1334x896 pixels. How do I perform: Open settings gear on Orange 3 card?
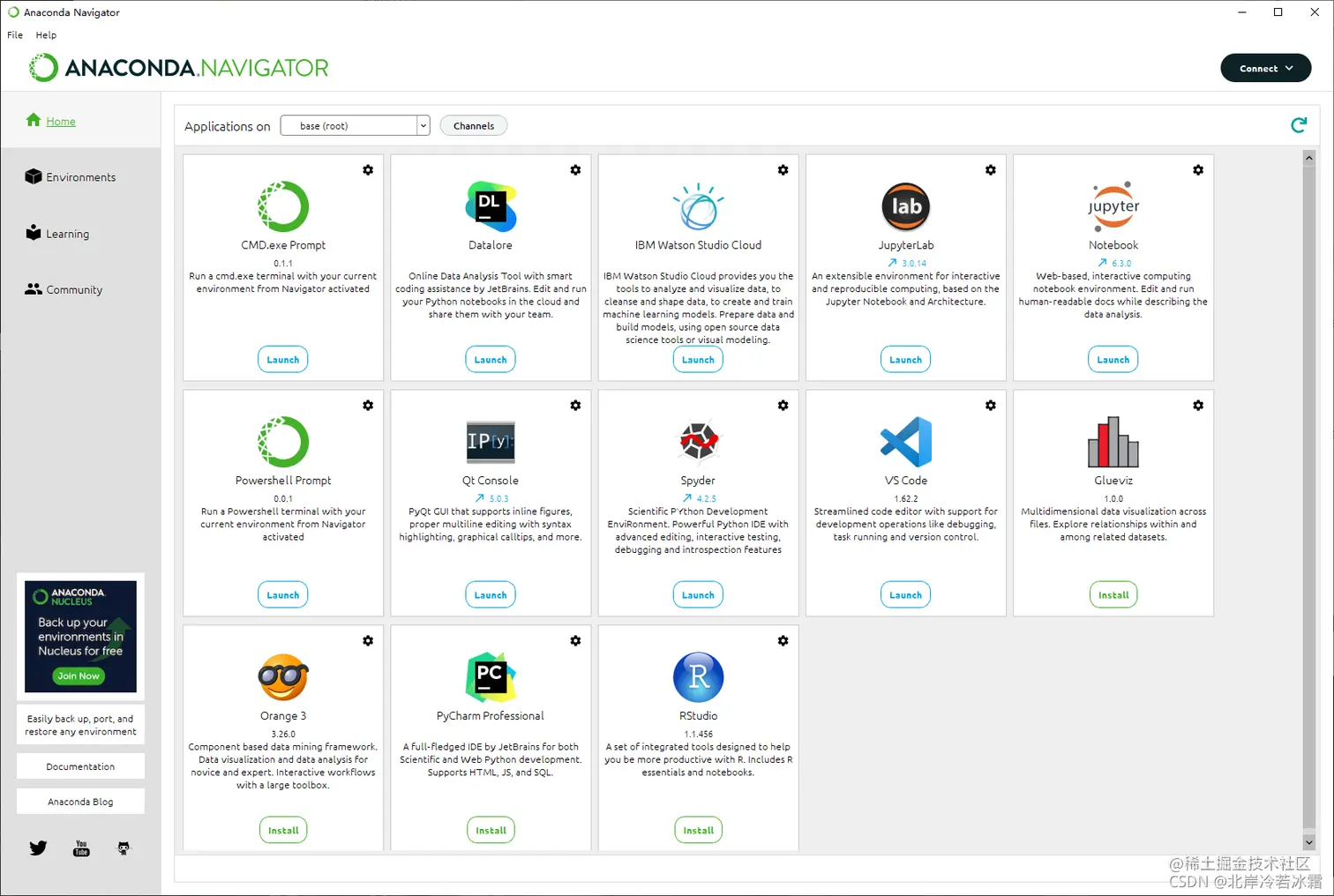coord(368,641)
